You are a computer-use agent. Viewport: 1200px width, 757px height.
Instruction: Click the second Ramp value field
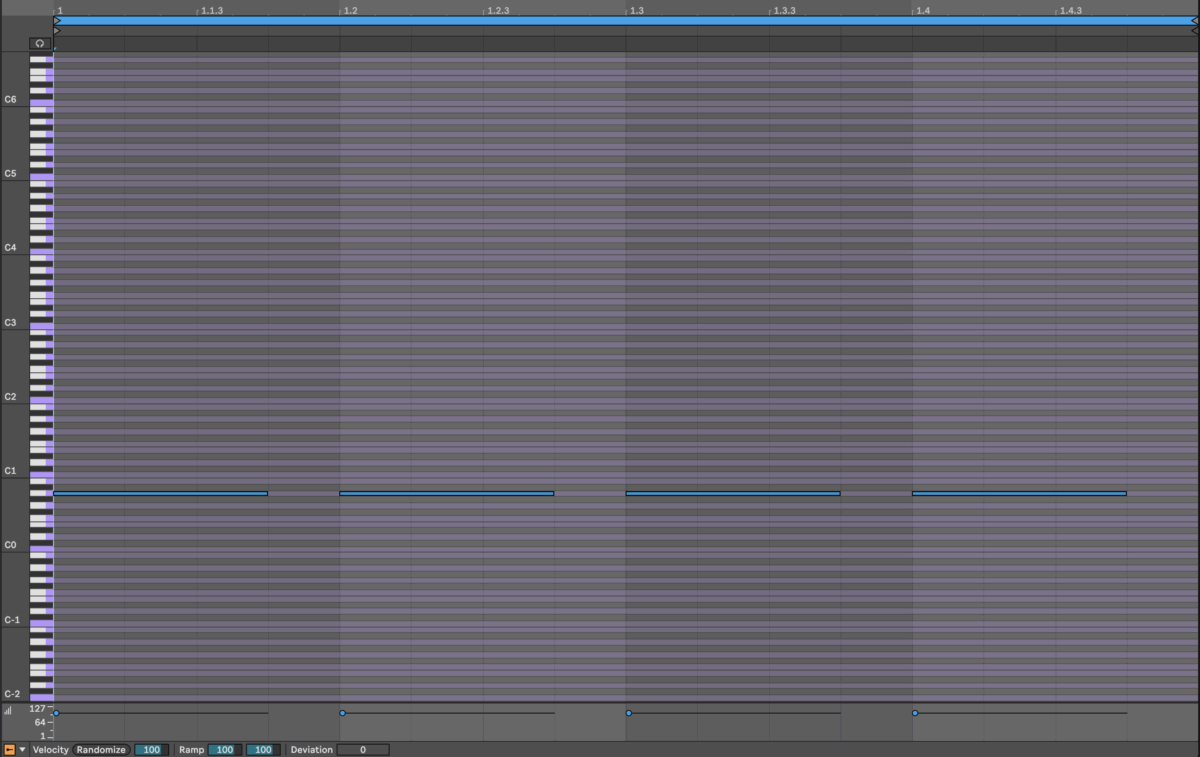[x=262, y=749]
